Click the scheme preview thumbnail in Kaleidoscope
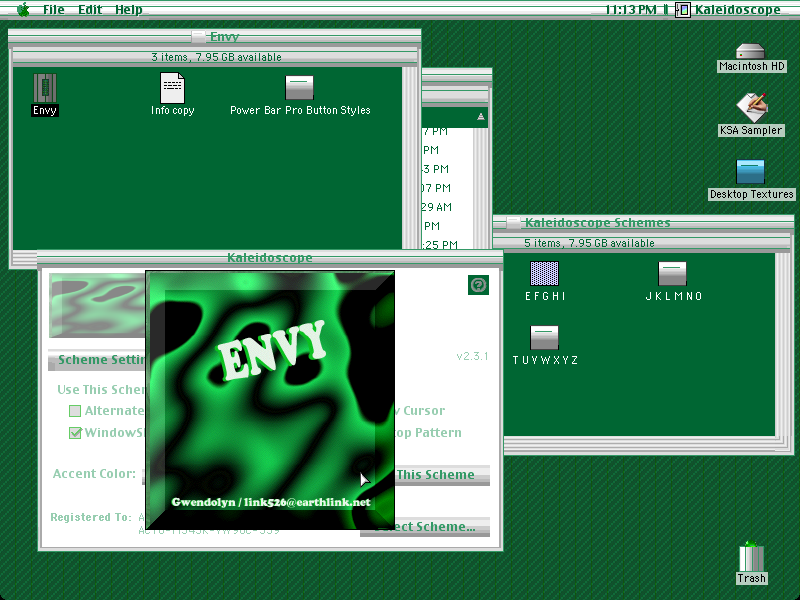The image size is (800, 600). click(x=97, y=305)
